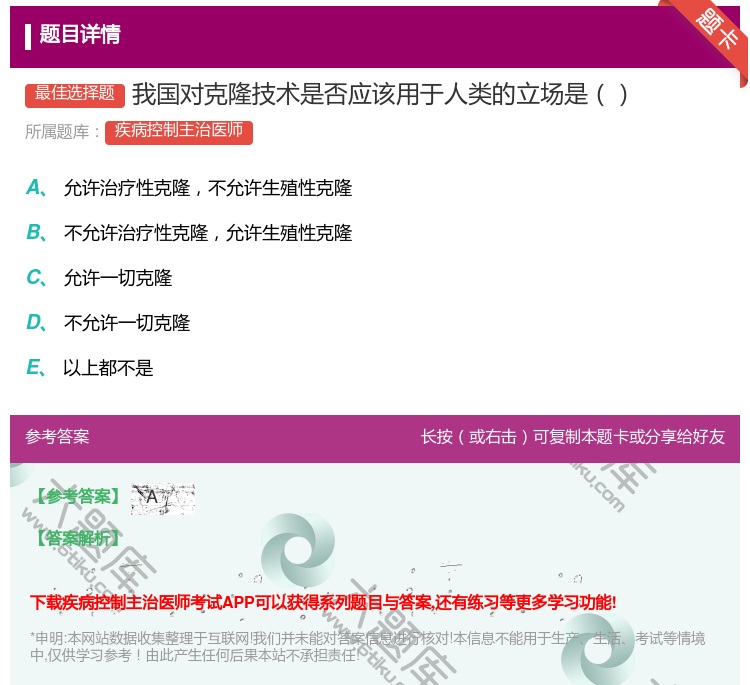Click the 长按（或右击）可复制本题卡 hint text
The width and height of the screenshot is (750, 685).
[x=573, y=436]
